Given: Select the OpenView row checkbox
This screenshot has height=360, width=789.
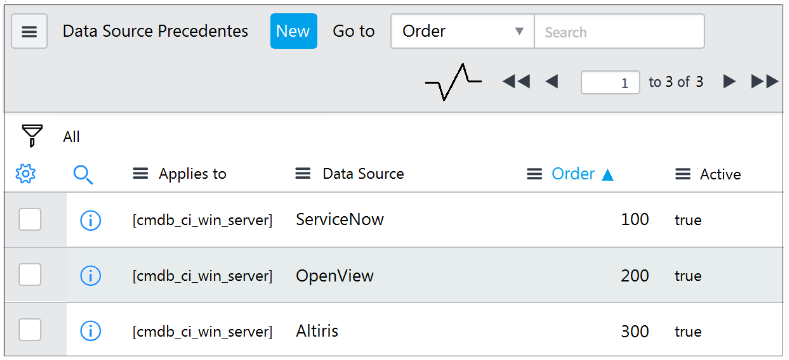Looking at the screenshot, I should (30, 275).
